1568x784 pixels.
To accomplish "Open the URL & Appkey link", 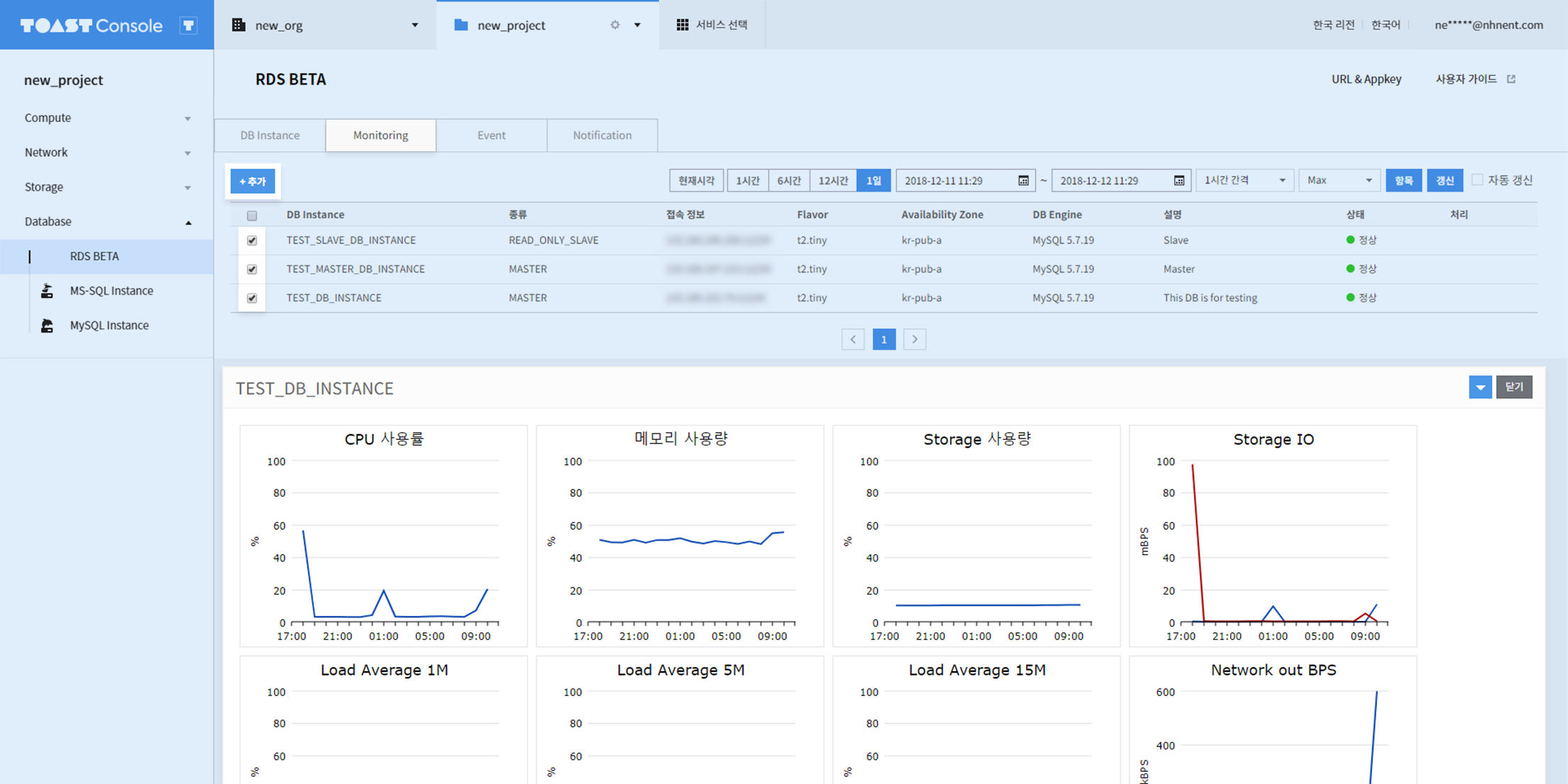I will pyautogui.click(x=1366, y=79).
